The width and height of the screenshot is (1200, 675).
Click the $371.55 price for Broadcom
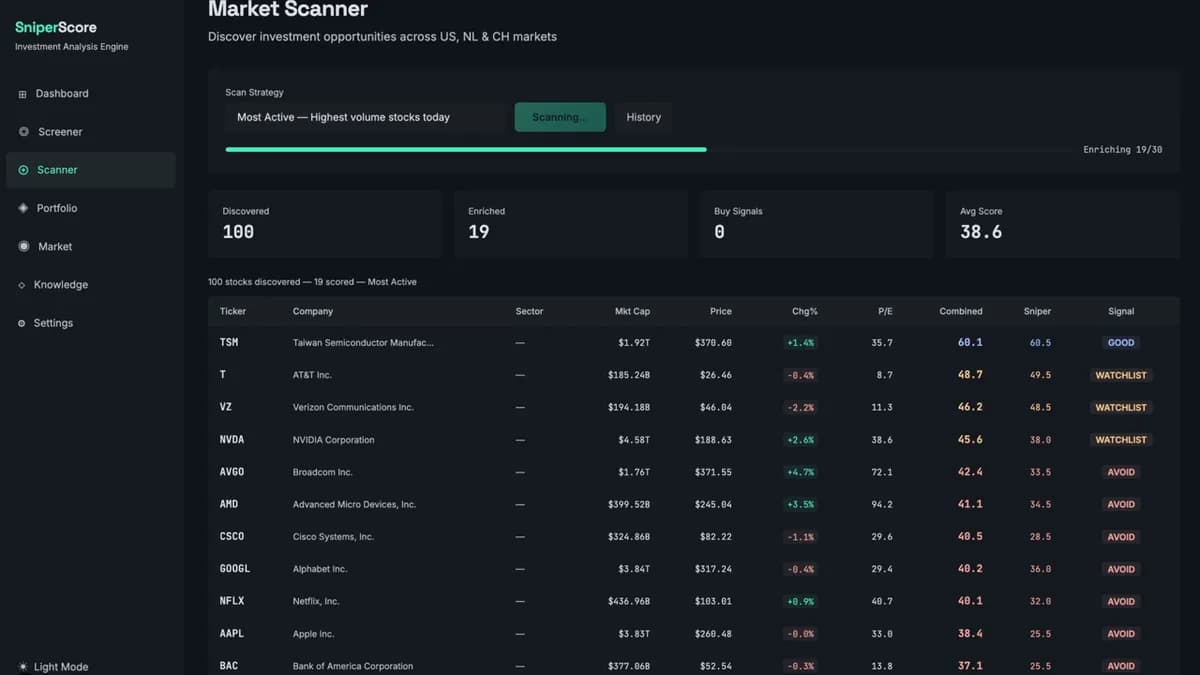coord(713,472)
